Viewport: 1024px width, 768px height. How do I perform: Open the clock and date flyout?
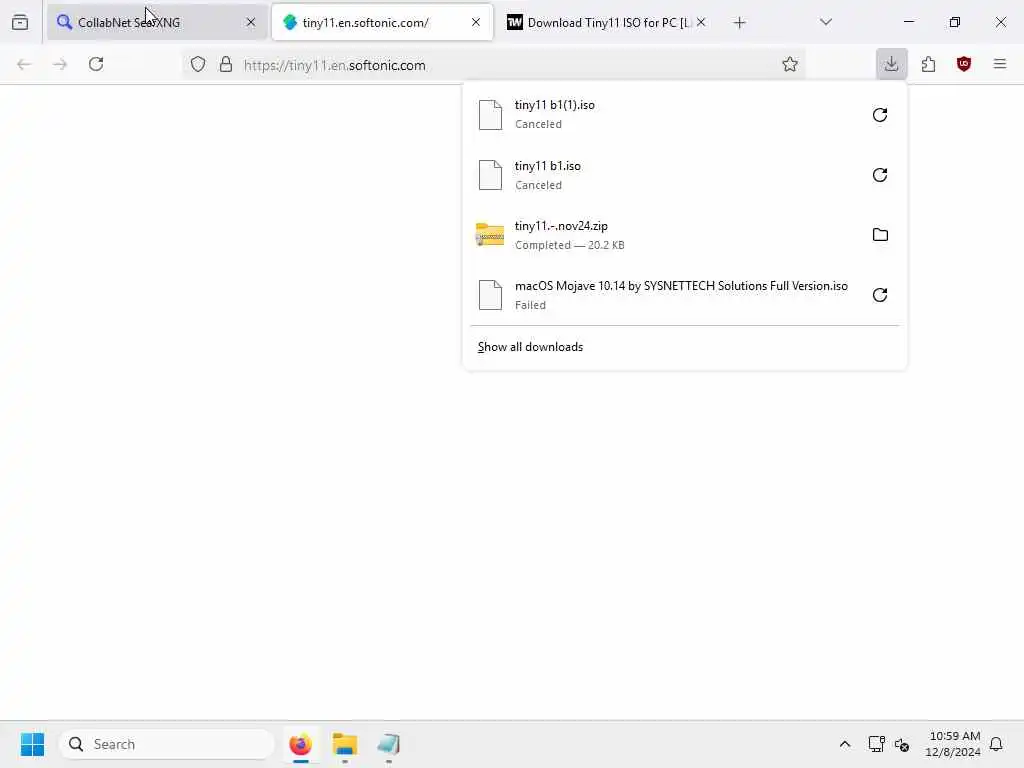953,744
